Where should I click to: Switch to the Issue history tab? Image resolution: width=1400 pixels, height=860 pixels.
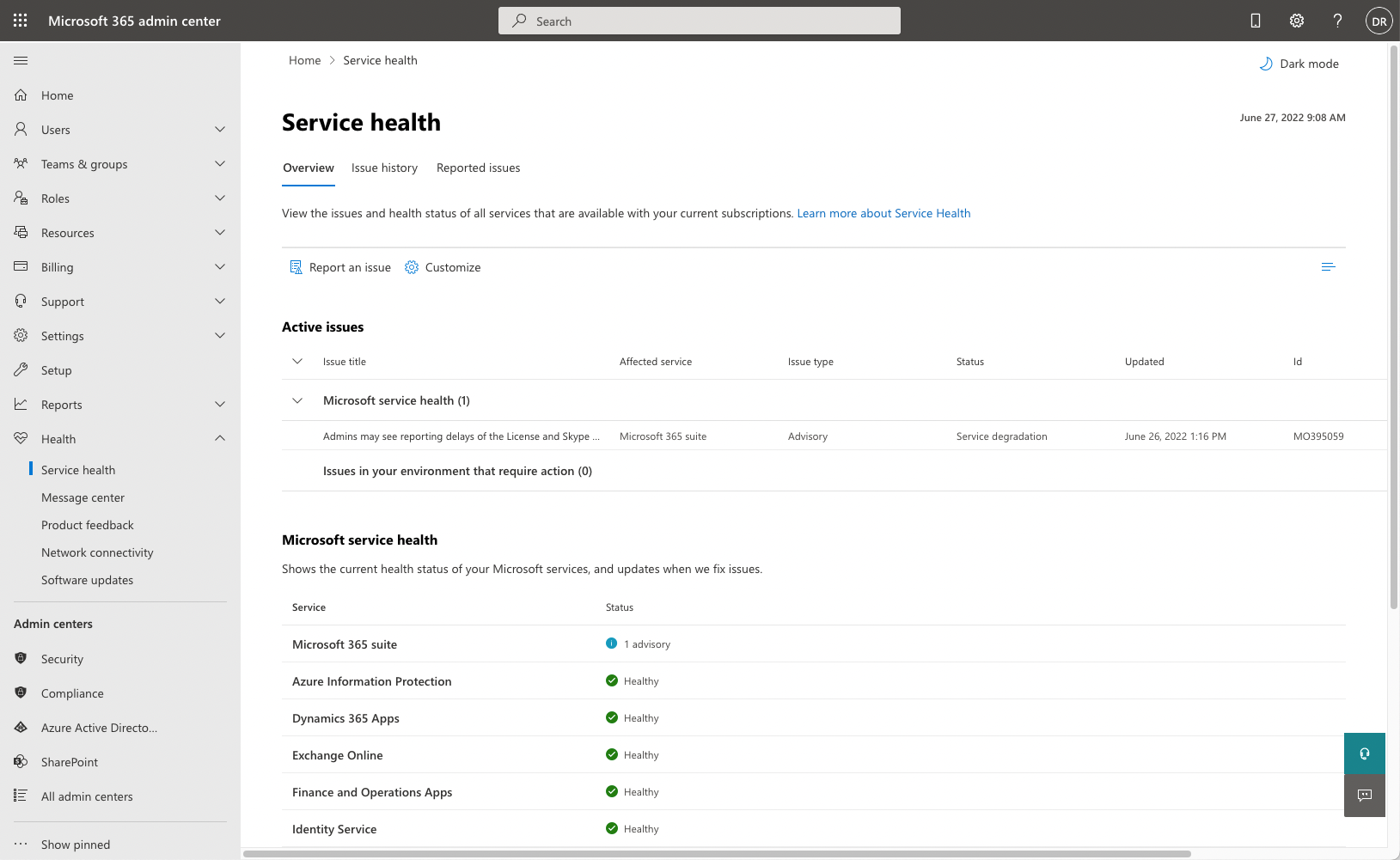(x=384, y=168)
